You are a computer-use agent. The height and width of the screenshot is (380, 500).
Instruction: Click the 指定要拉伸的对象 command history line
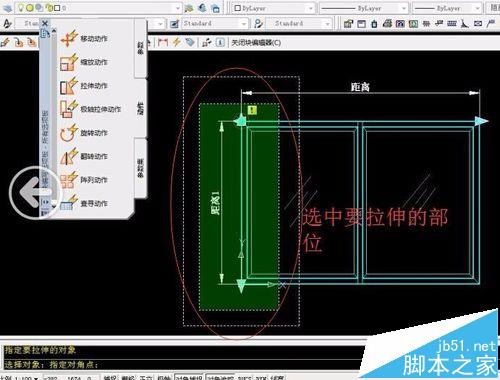pos(40,350)
